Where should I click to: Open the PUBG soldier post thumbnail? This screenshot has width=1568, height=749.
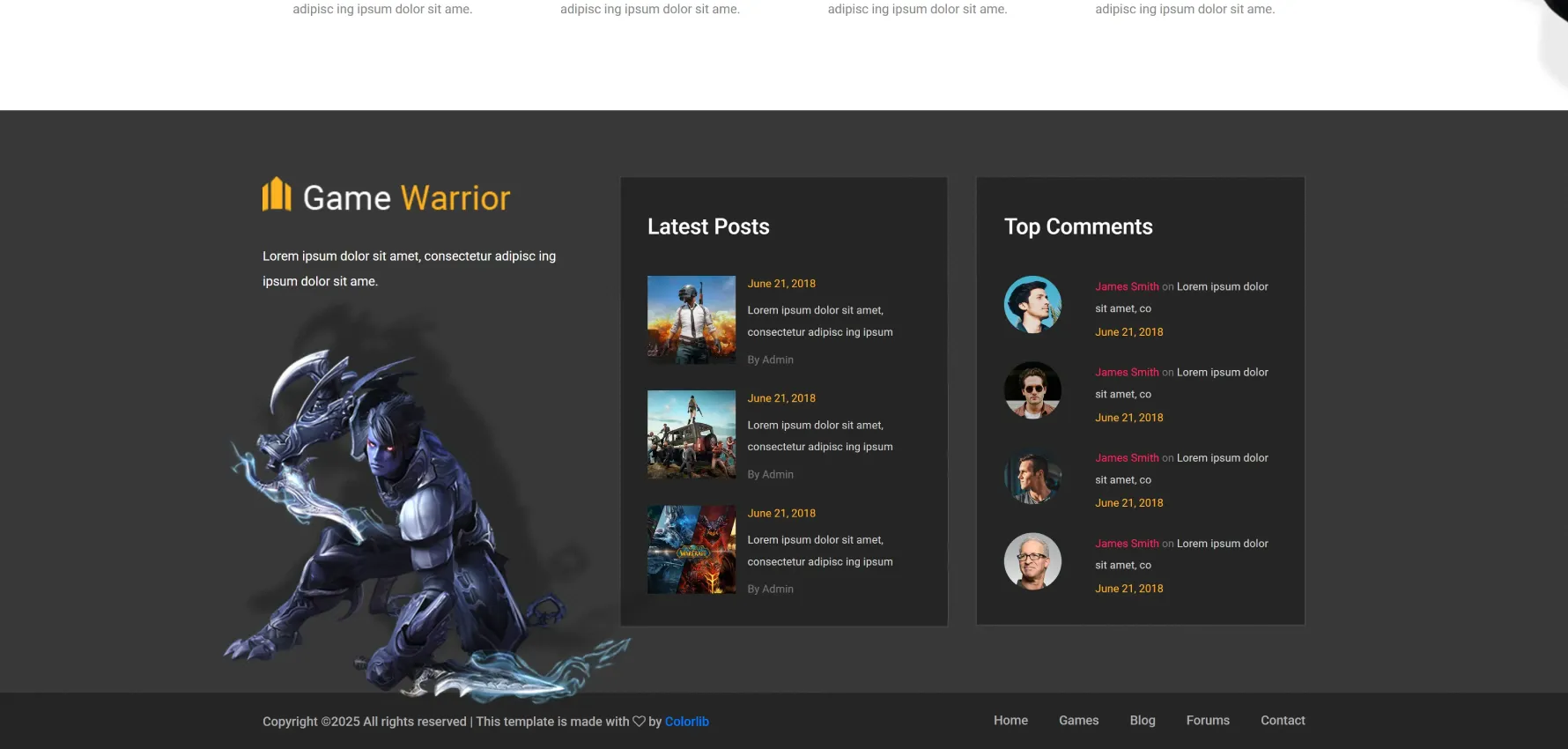(692, 320)
